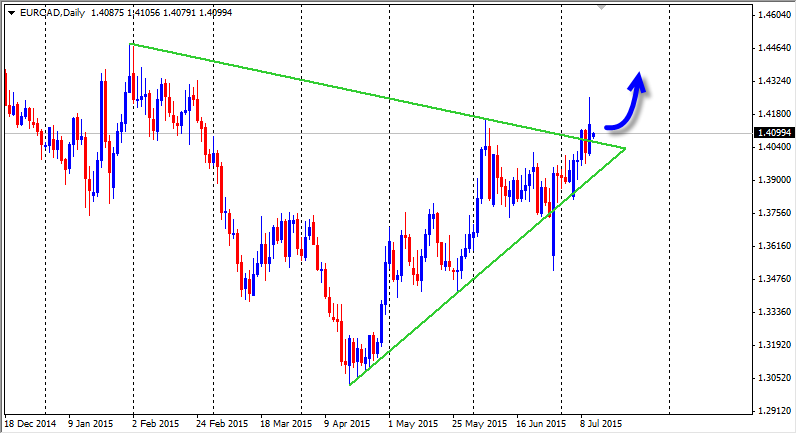This screenshot has height=434, width=797.
Task: Click the black current price tag on the price axis
Action: (775, 133)
